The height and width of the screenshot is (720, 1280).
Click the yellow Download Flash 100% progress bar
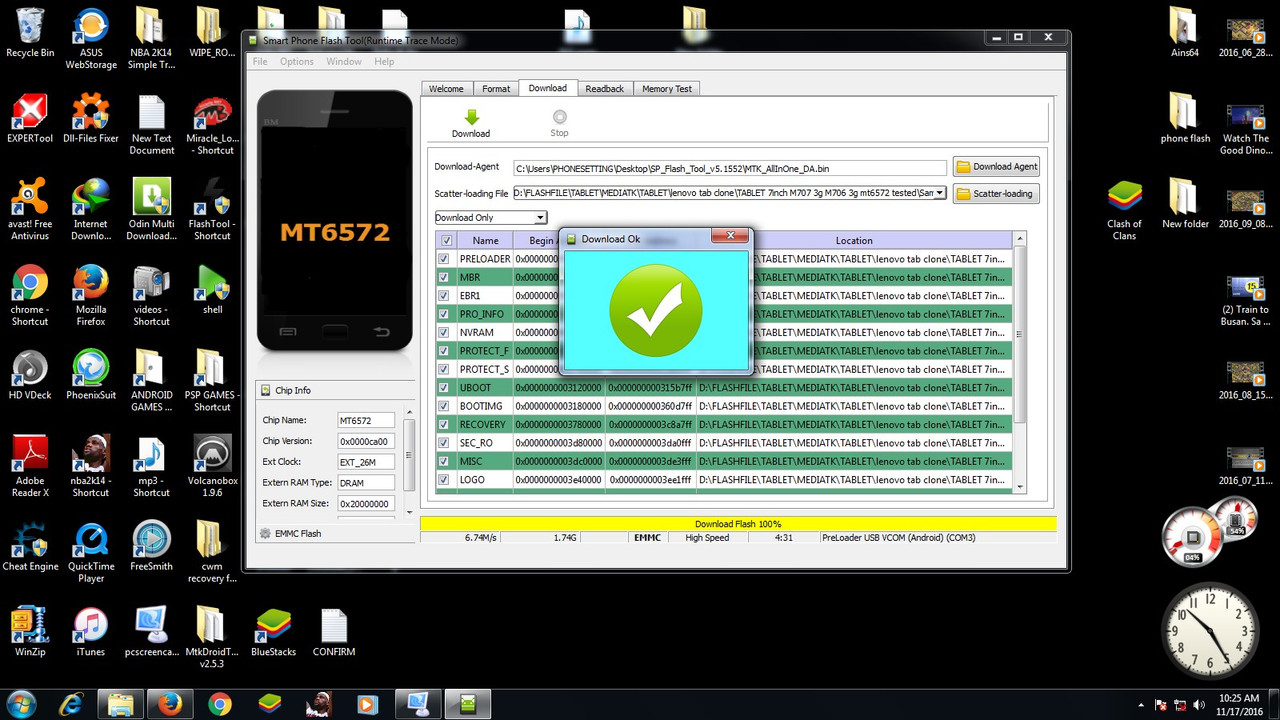738,524
